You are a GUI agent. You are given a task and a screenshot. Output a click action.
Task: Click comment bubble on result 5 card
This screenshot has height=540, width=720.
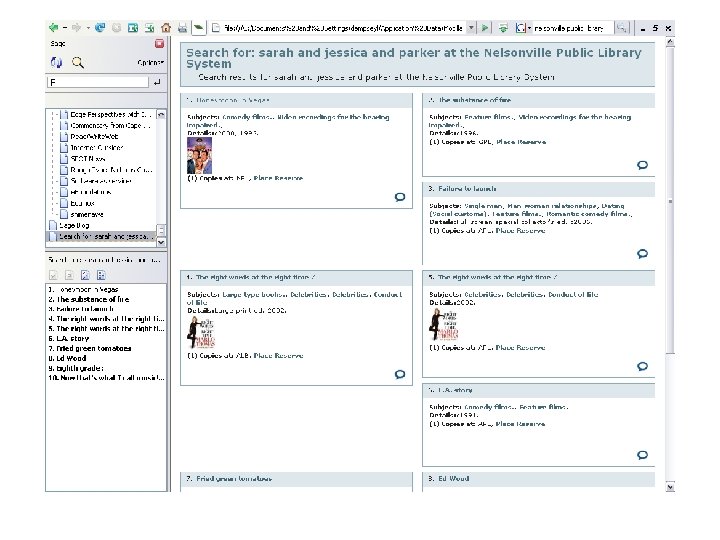[x=642, y=366]
